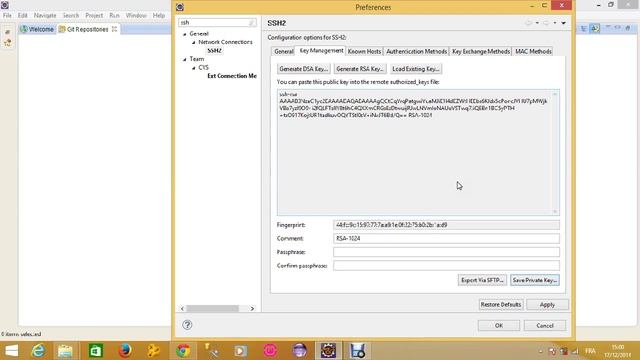
Task: Select the CVS tree item
Action: 203,67
